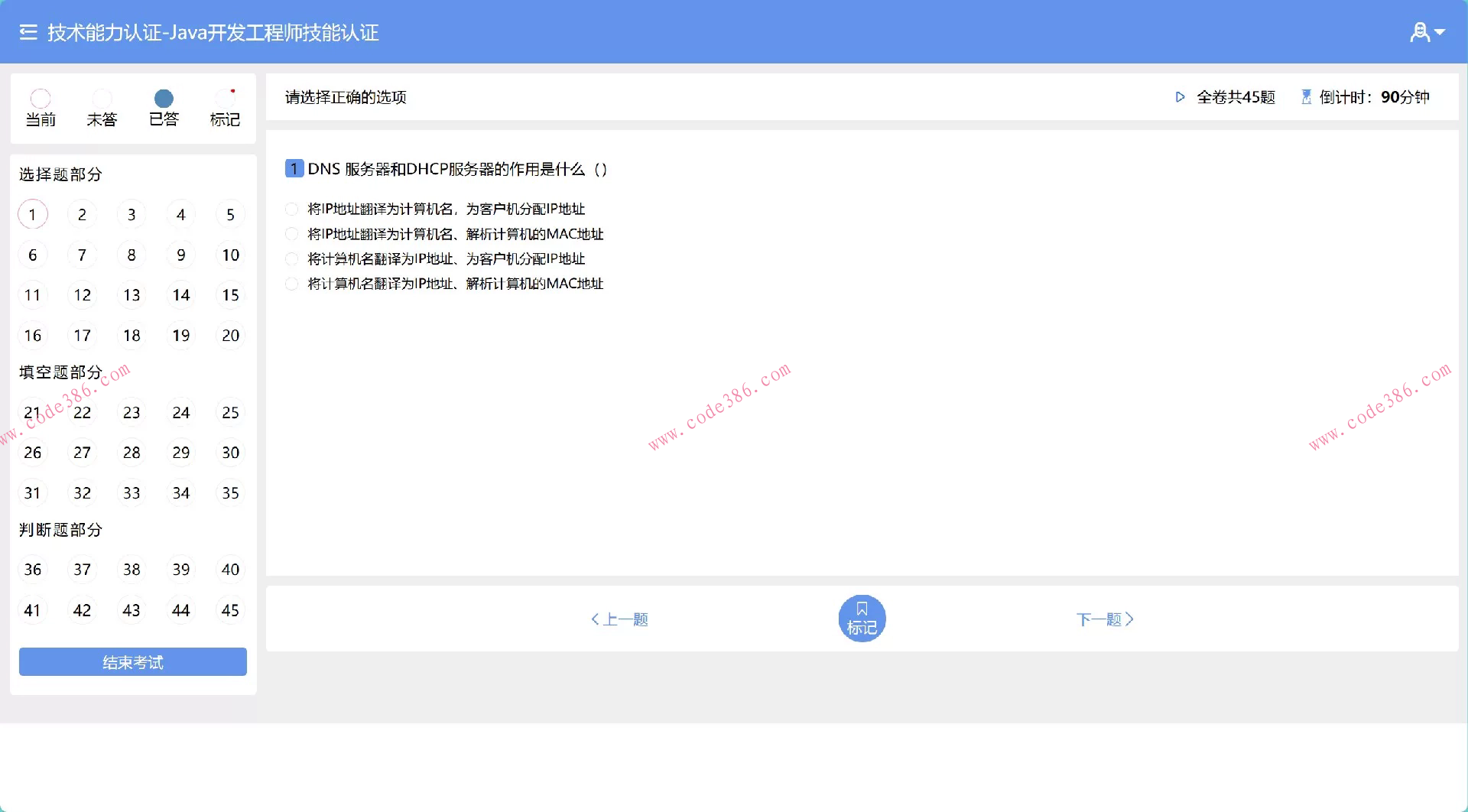
Task: Click the play icon before 全卷共45题
Action: point(1181,97)
